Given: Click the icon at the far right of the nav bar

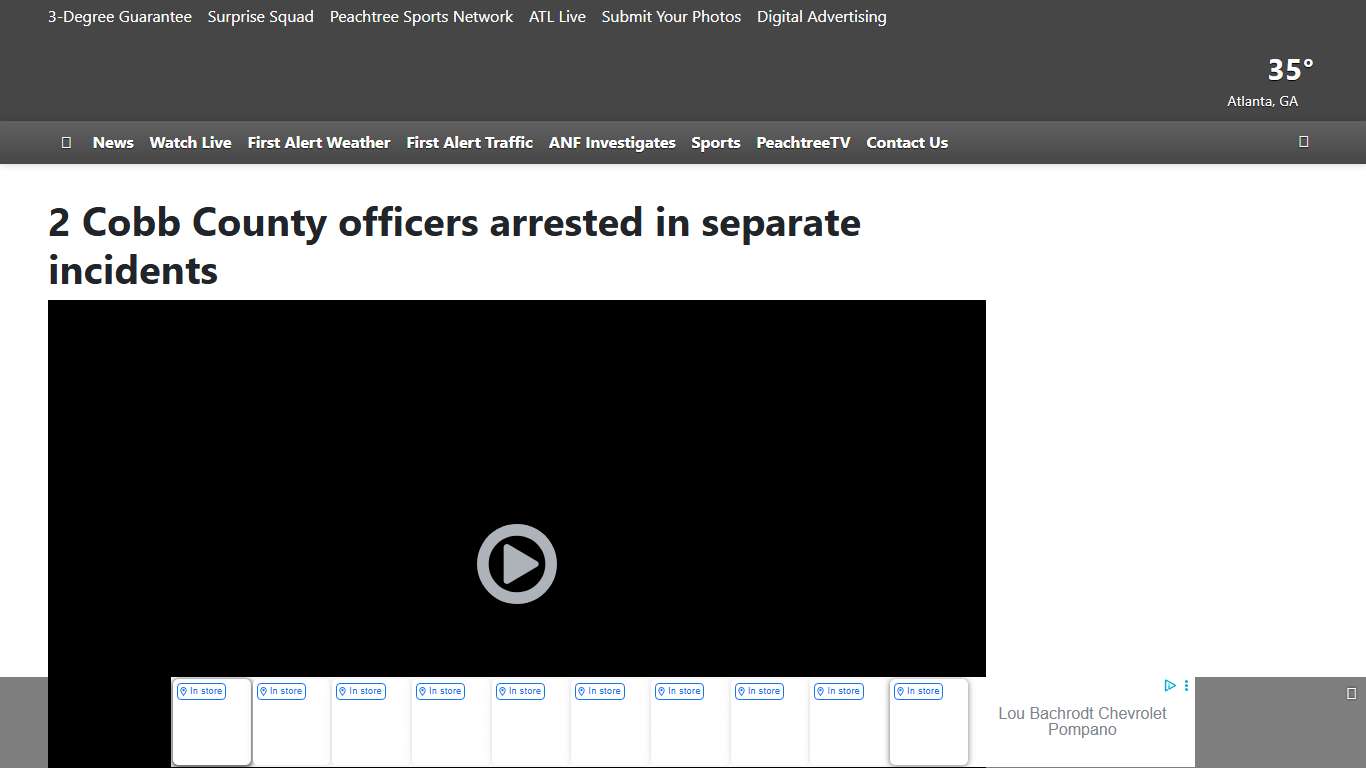Looking at the screenshot, I should pos(1303,142).
